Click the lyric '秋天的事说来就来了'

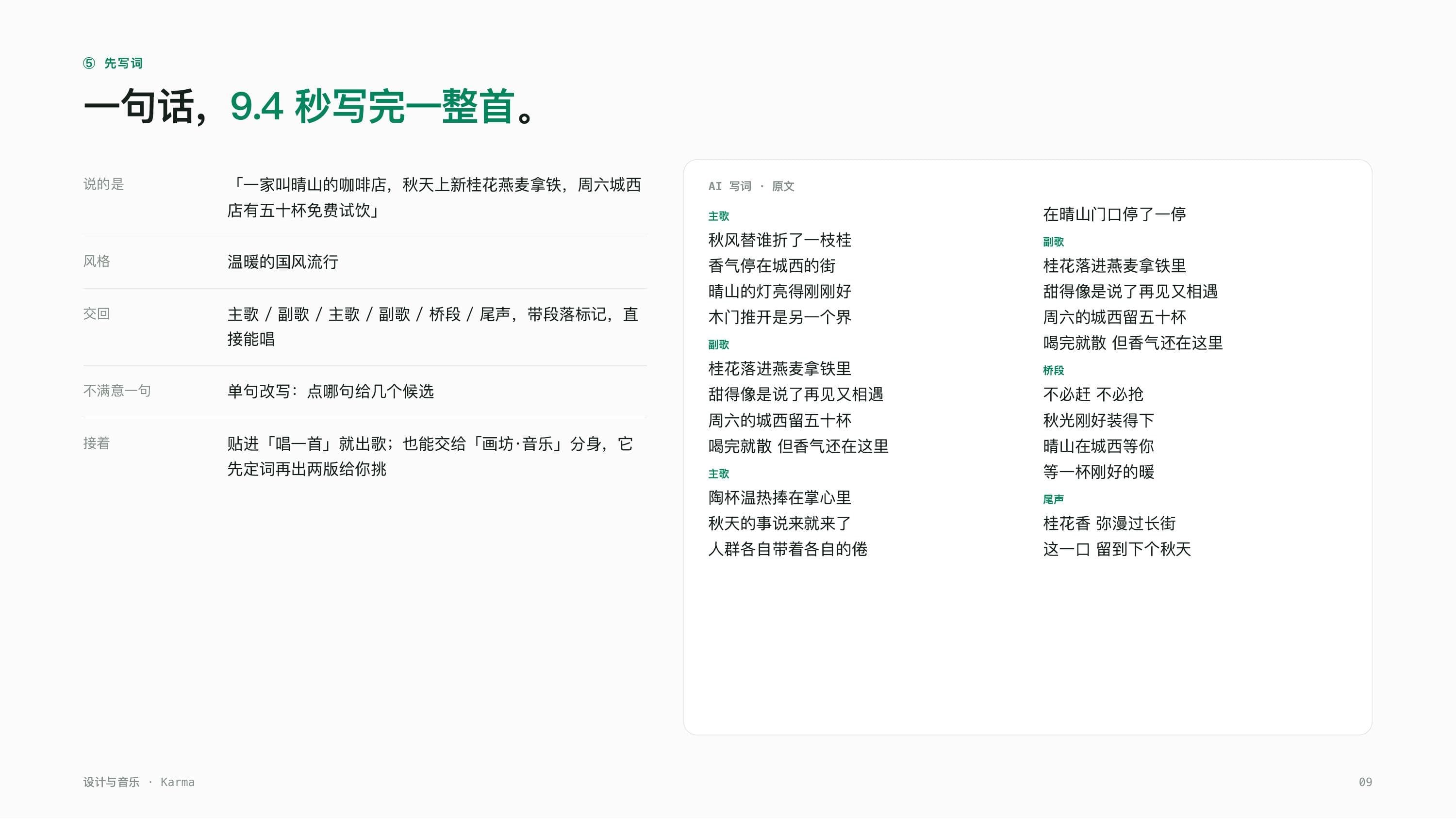[779, 524]
